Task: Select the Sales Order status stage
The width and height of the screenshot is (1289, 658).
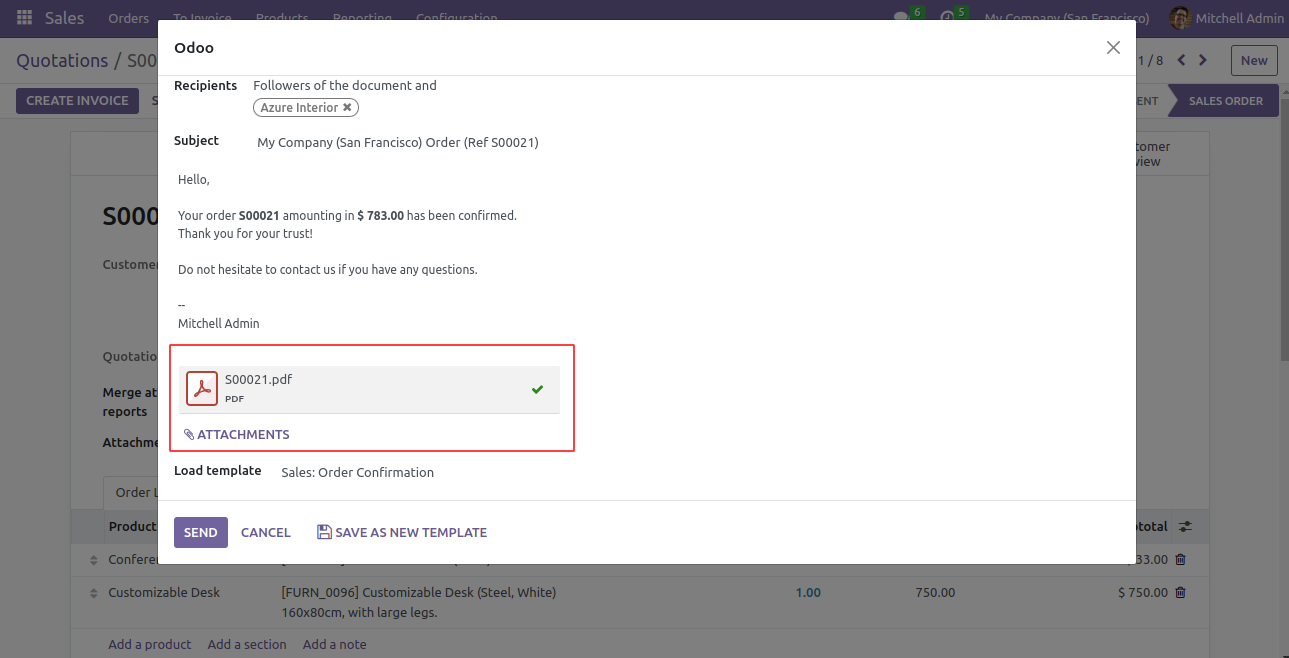Action: (1225, 101)
